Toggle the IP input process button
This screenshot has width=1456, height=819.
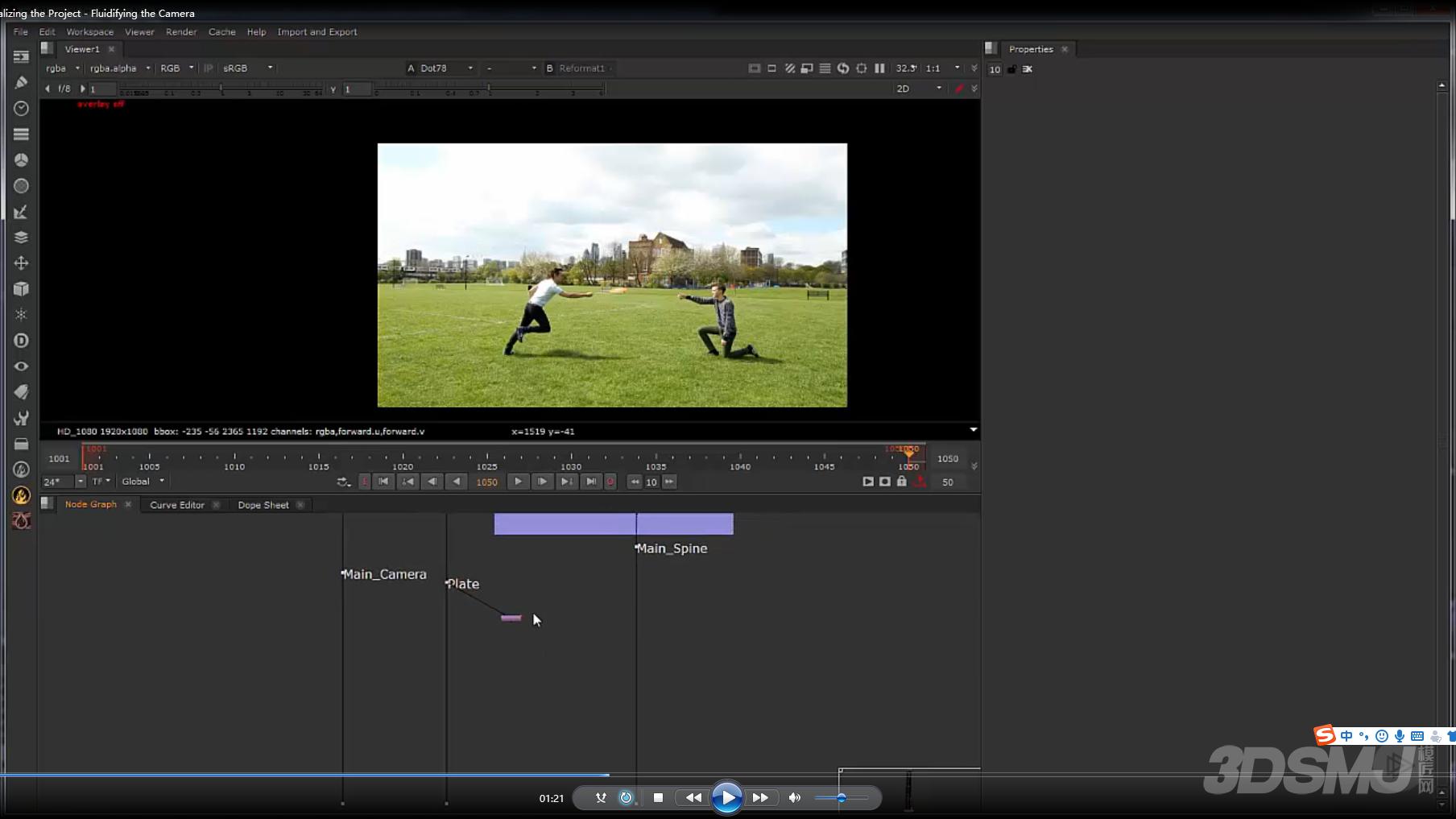(x=209, y=68)
